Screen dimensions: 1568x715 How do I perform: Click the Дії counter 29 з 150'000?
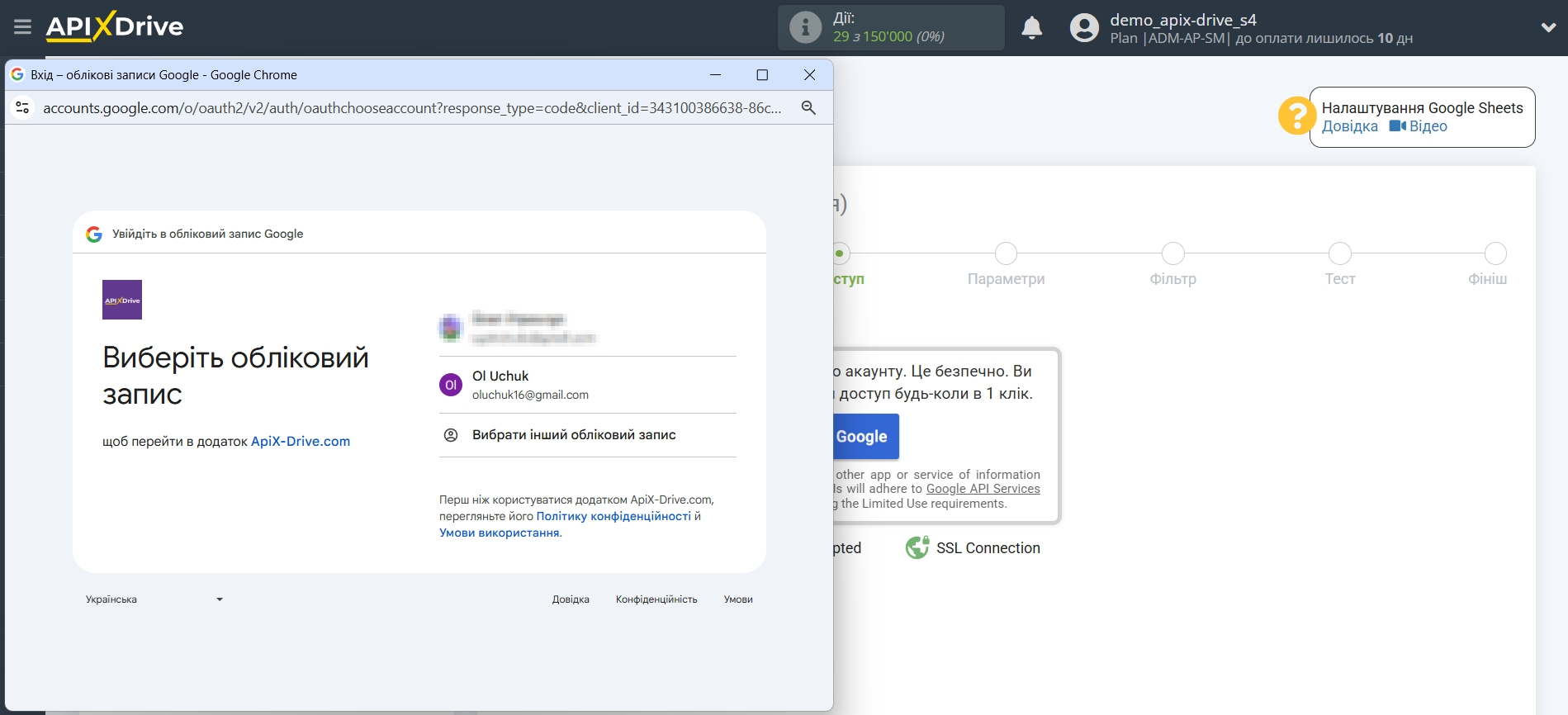(888, 36)
